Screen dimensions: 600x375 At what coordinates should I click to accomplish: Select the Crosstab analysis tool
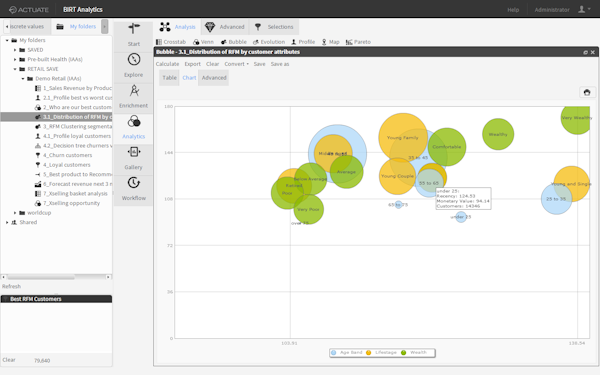coord(171,42)
